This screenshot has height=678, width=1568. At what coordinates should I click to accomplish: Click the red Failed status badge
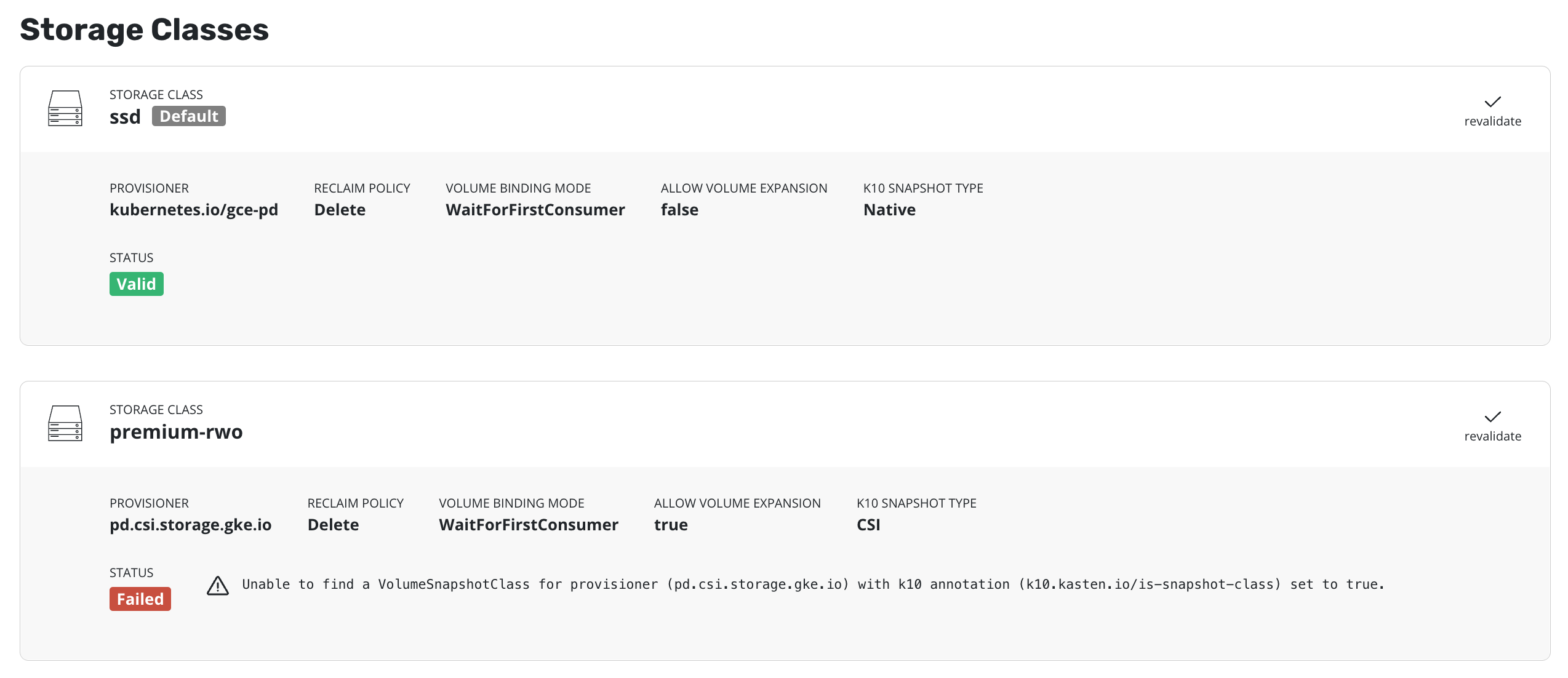(x=140, y=599)
